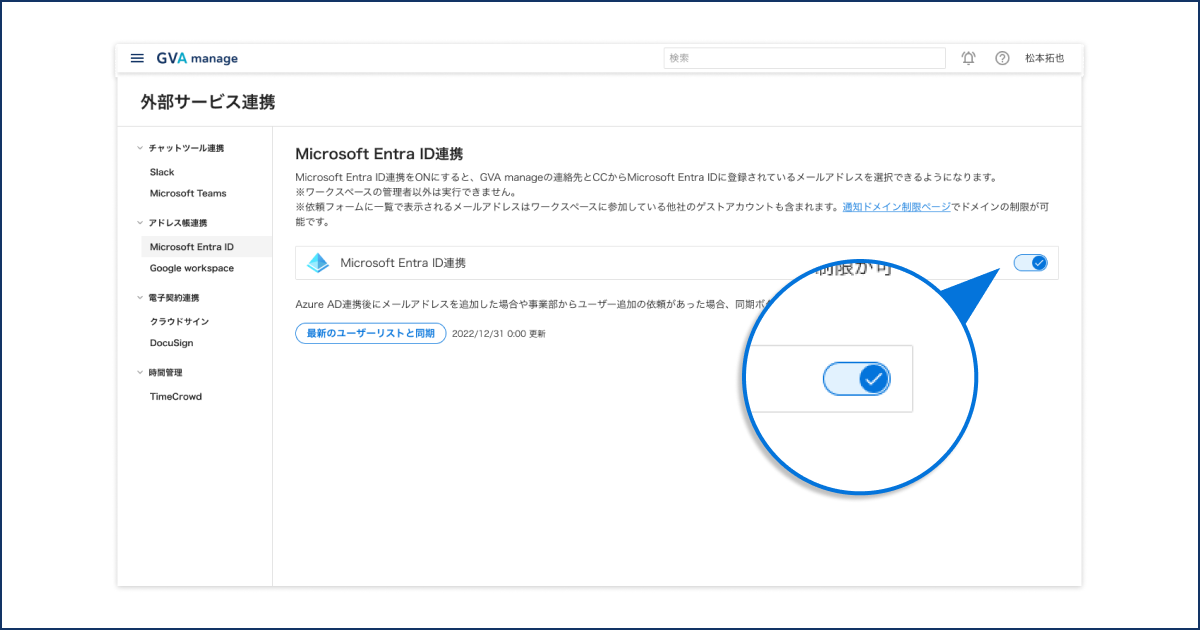Click the Microsoft Entra ID pyramid icon

click(x=318, y=263)
